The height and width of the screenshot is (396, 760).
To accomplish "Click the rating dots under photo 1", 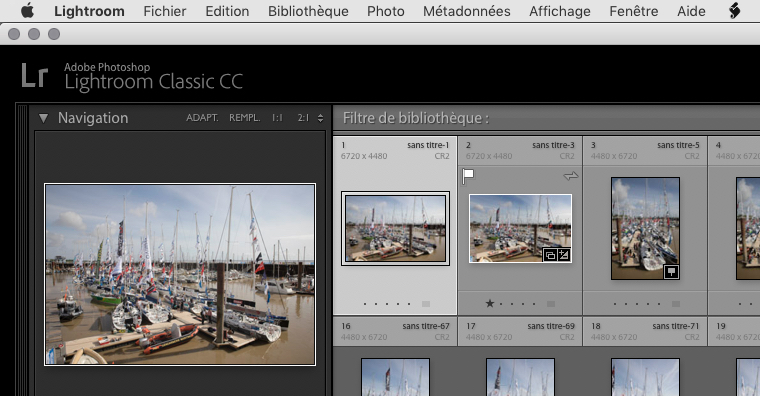I will point(387,304).
